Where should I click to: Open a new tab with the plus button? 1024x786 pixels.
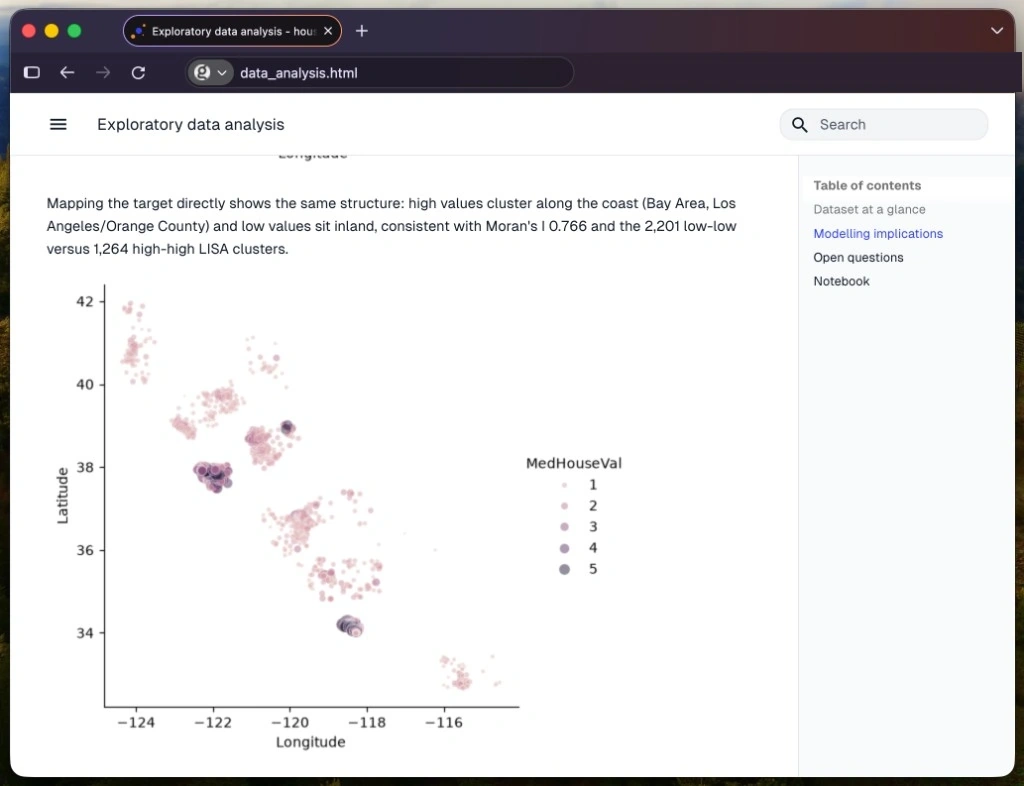pos(362,31)
